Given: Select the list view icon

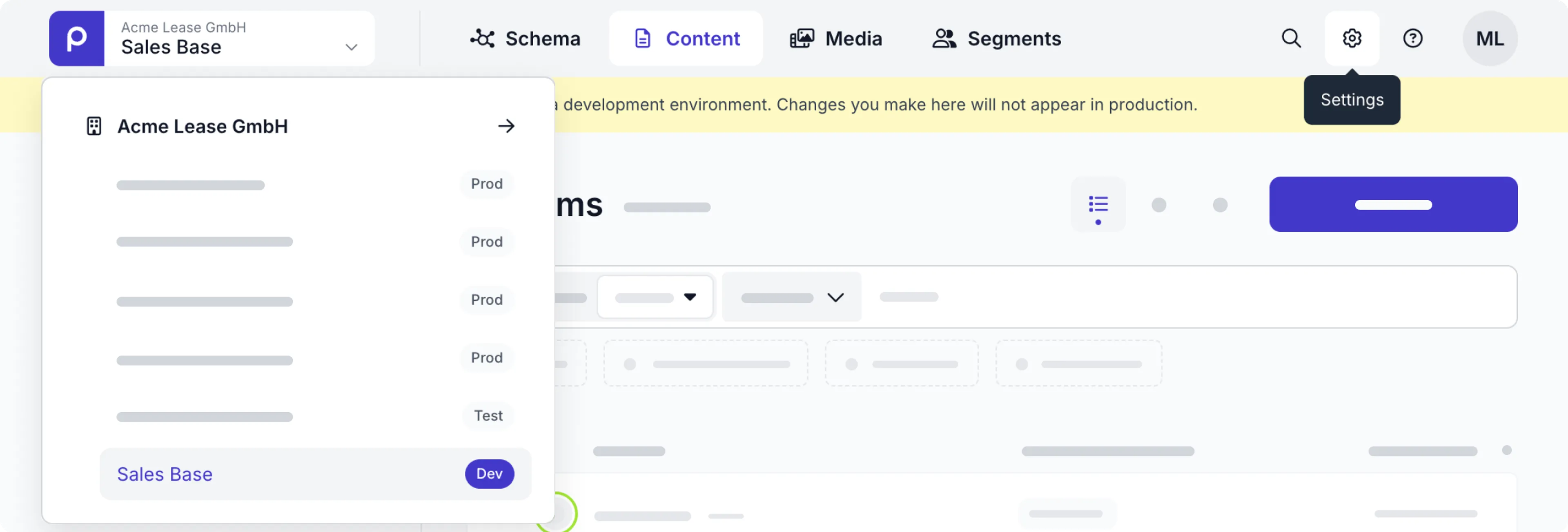Looking at the screenshot, I should tap(1098, 204).
